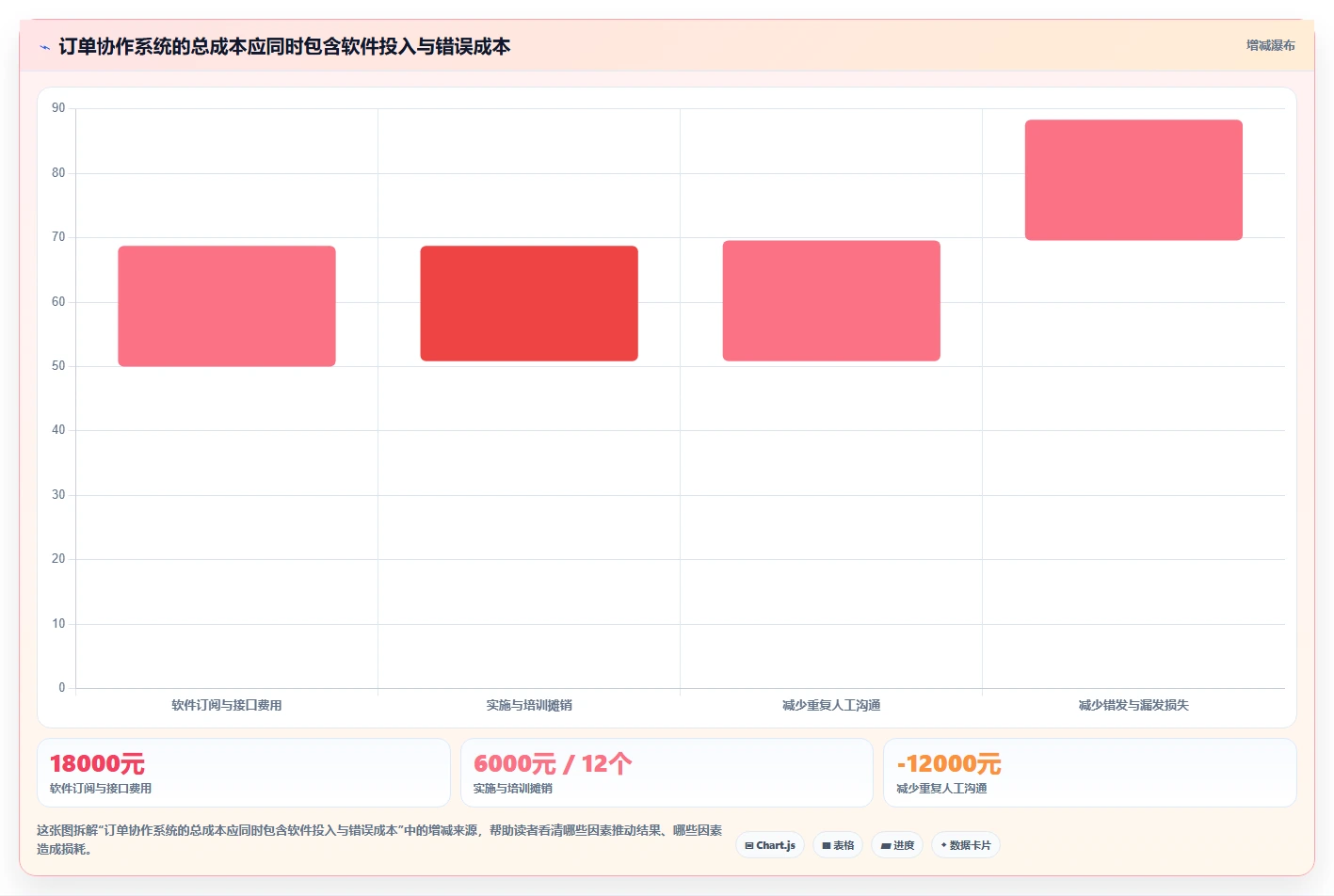Click x-axis label 减少重复人工沟通
The image size is (1334, 896).
[x=831, y=705]
